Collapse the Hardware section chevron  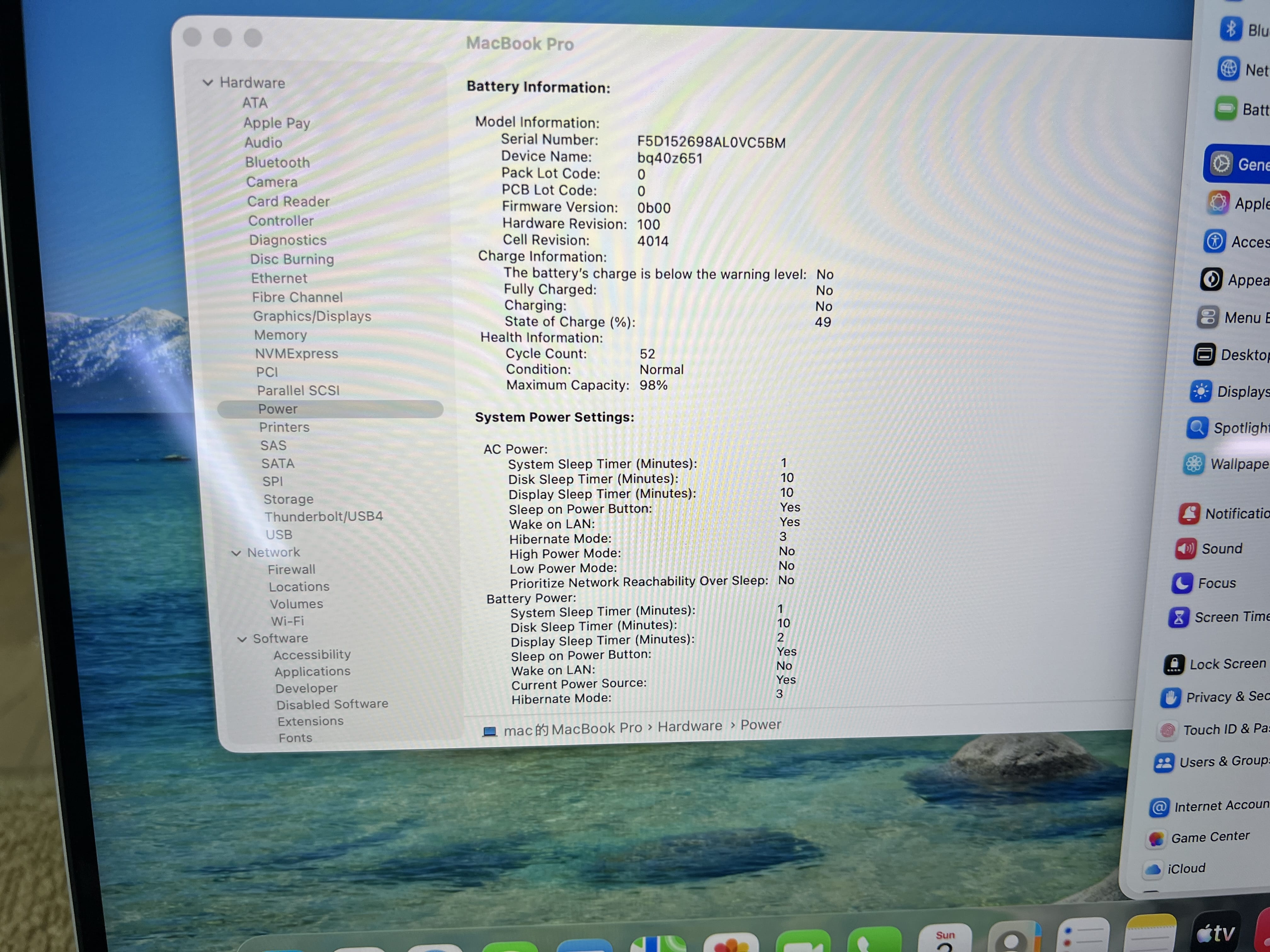point(208,82)
